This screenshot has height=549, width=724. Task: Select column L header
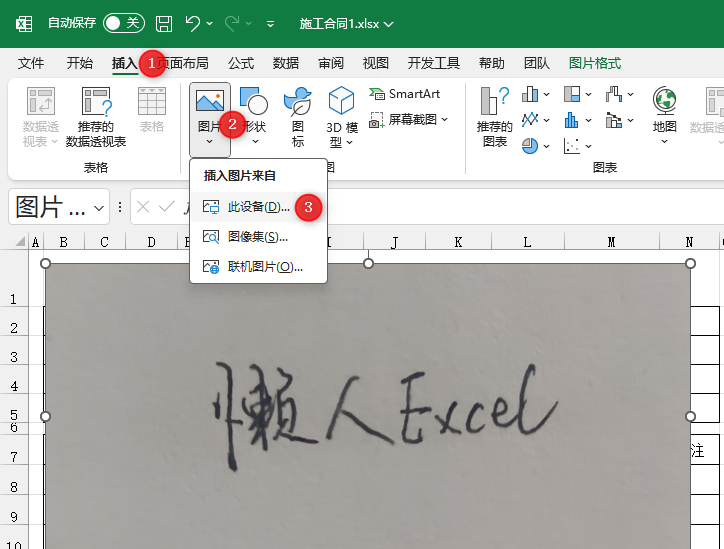527,242
